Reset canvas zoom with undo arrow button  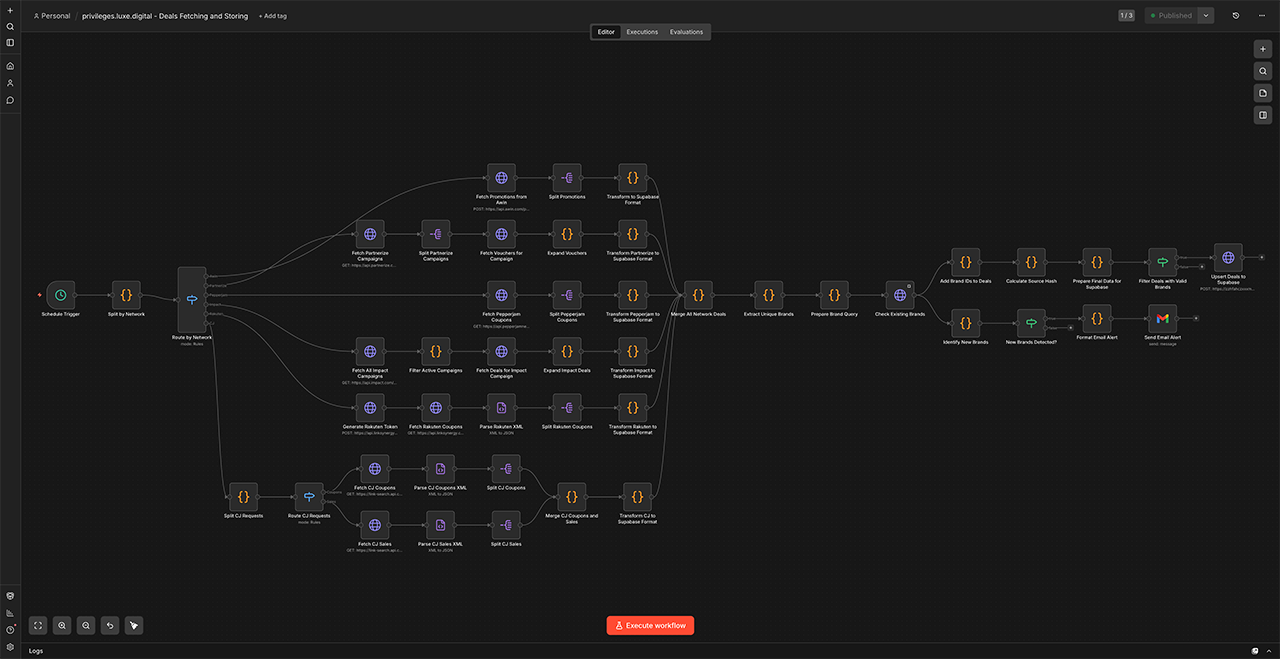coord(110,625)
